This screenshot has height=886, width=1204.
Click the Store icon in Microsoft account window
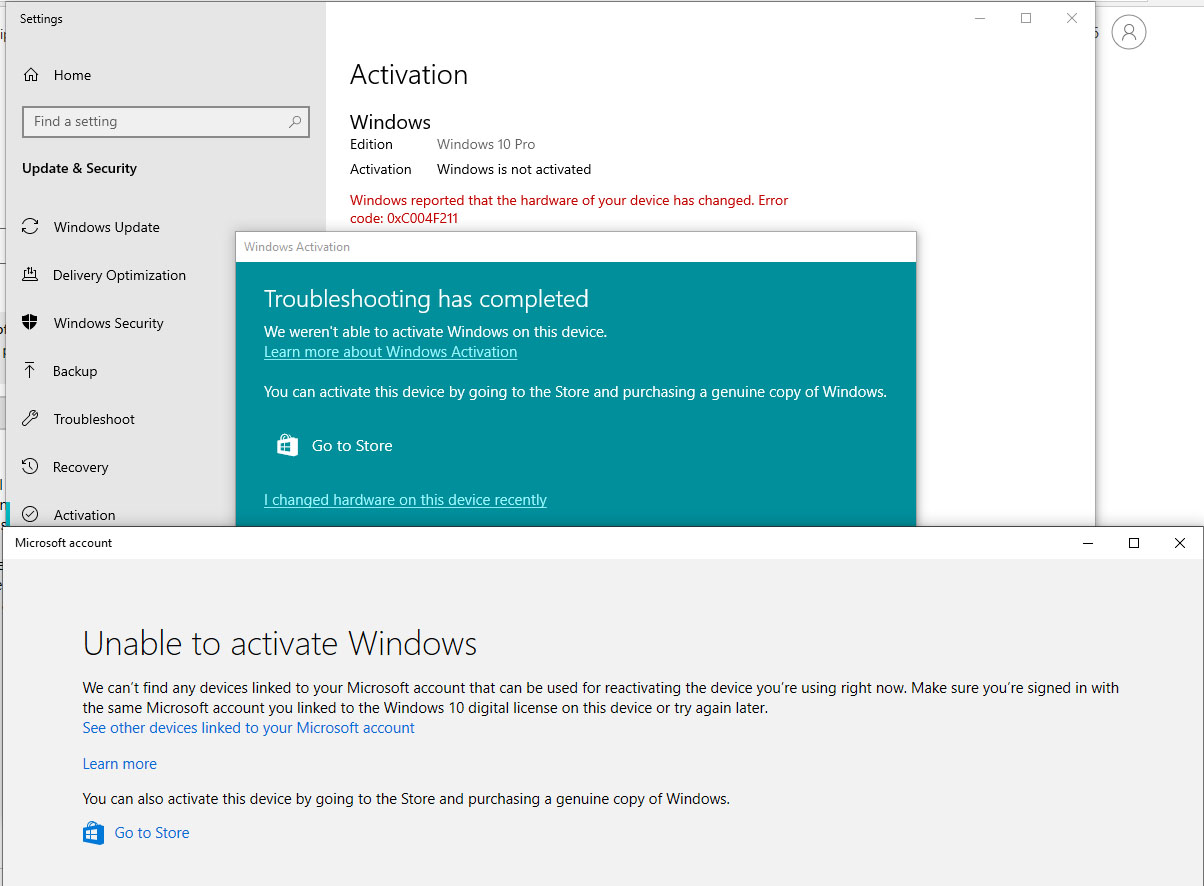coord(93,833)
